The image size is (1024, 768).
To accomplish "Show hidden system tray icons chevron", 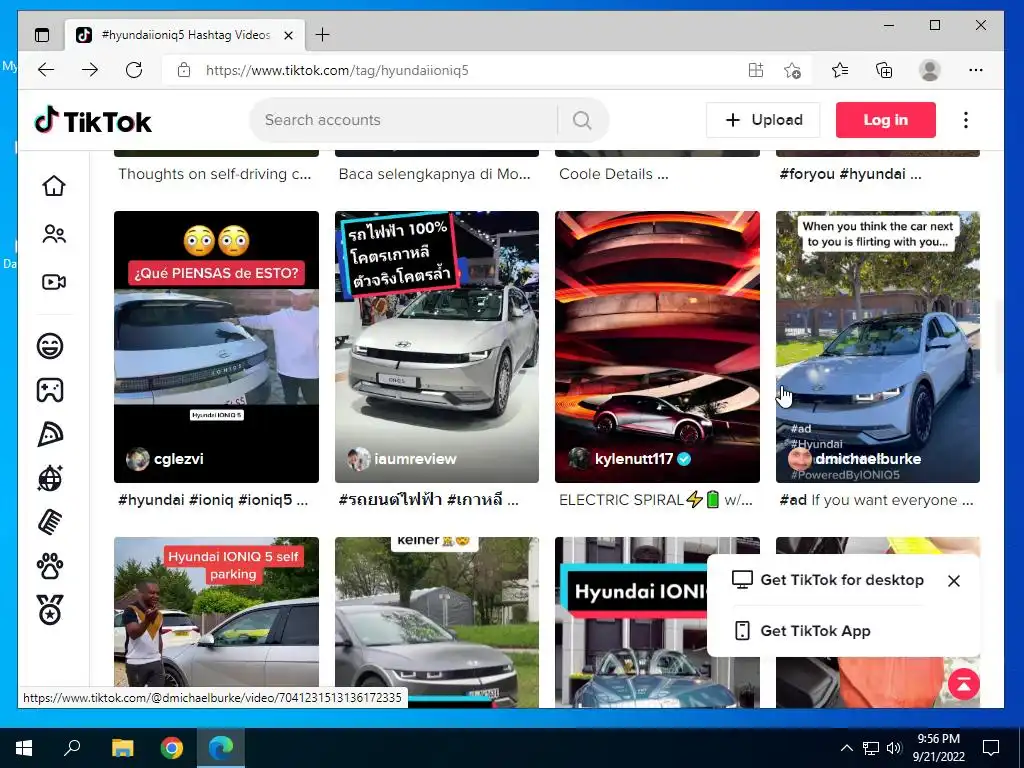I will (846, 748).
